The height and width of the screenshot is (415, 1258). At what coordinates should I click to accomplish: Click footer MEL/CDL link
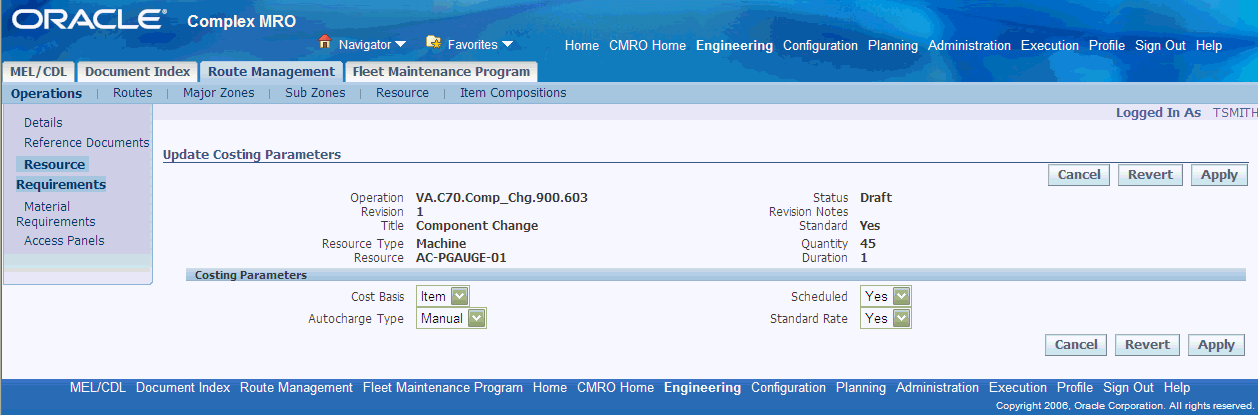coord(98,387)
